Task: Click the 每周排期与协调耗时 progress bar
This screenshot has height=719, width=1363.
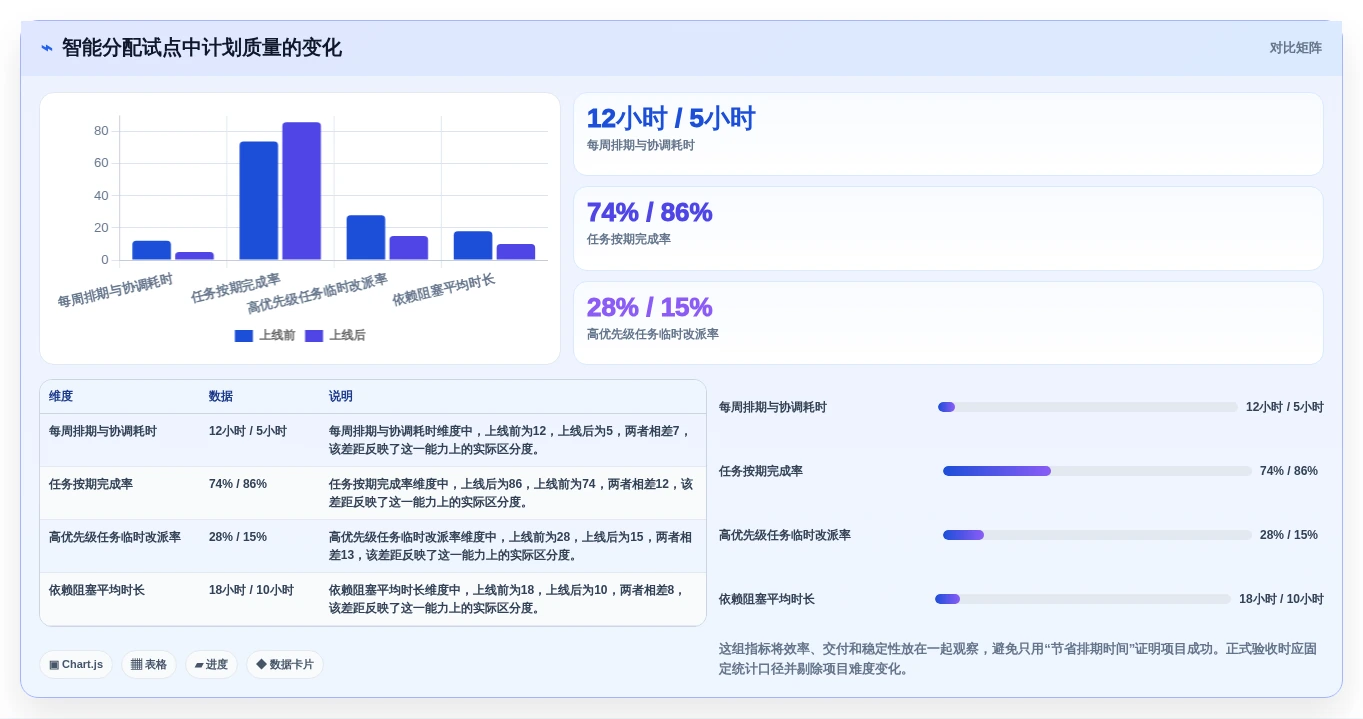Action: tap(1088, 407)
